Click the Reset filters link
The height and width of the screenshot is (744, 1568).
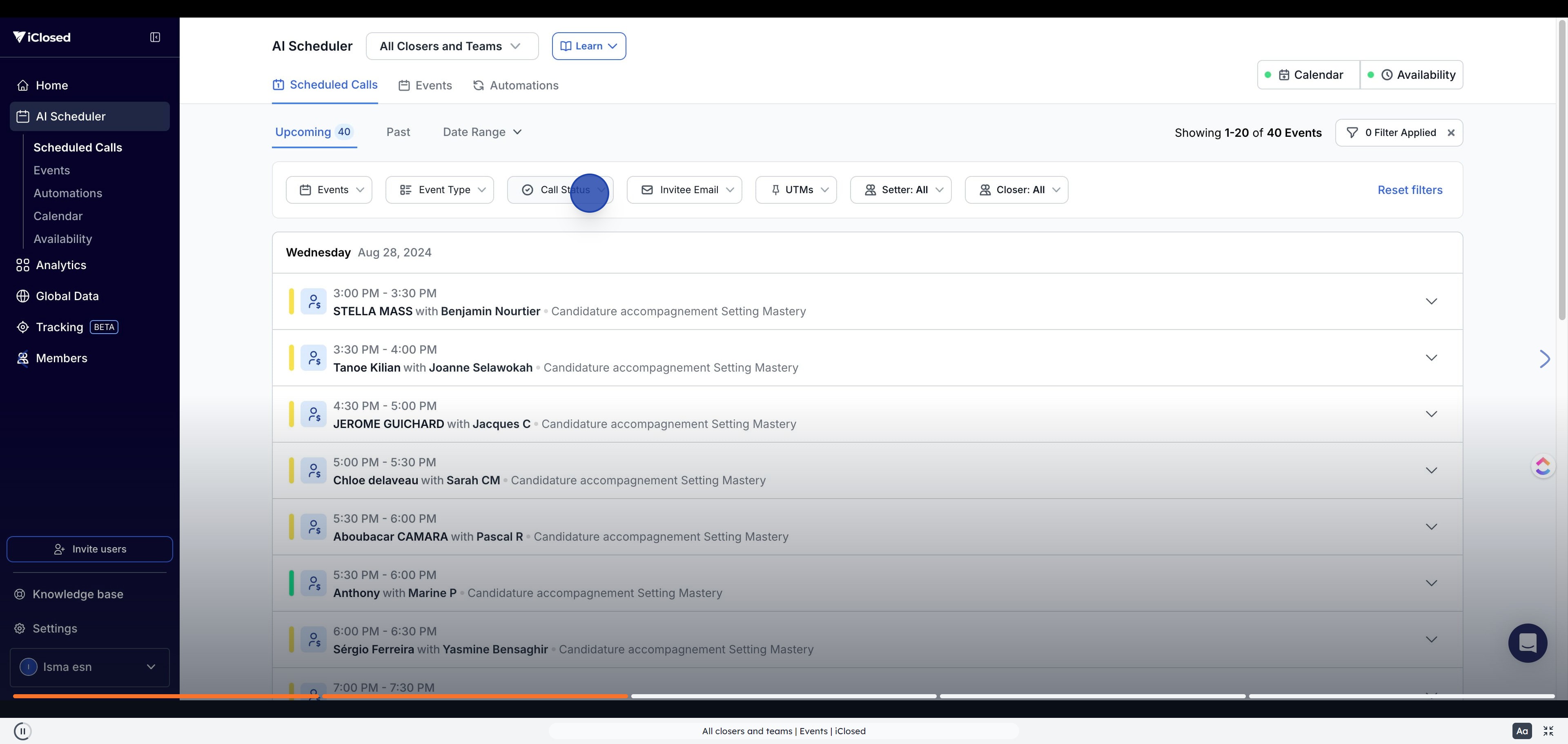click(1410, 190)
